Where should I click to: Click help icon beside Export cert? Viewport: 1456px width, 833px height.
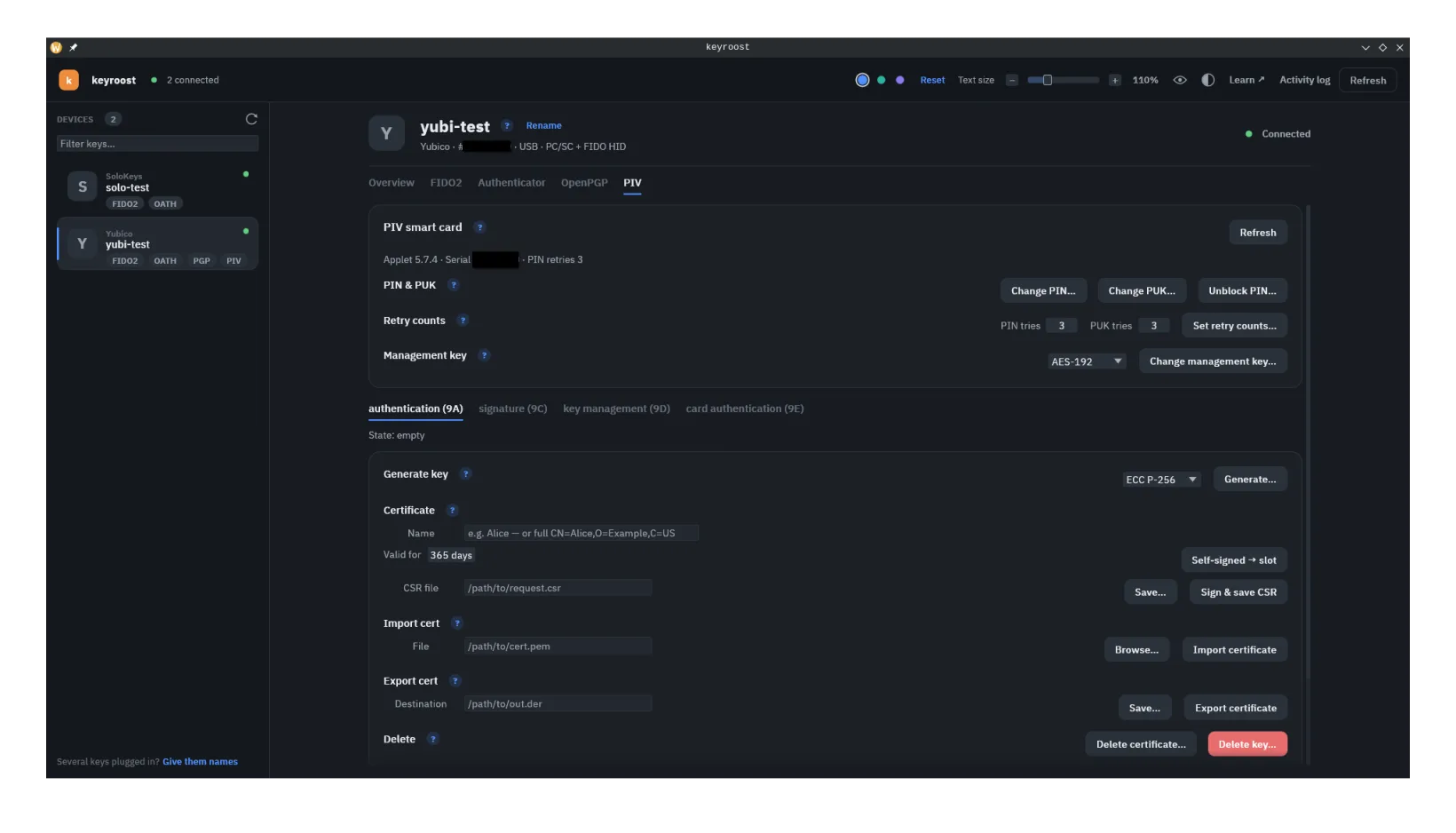tap(455, 681)
